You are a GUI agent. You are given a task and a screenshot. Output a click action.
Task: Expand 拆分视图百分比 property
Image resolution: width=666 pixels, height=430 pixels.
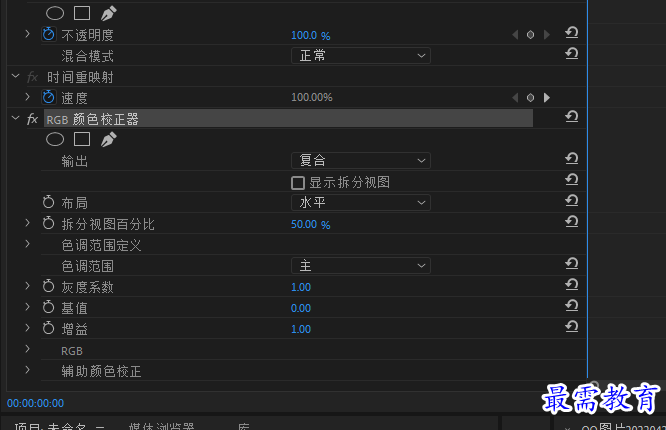click(28, 223)
